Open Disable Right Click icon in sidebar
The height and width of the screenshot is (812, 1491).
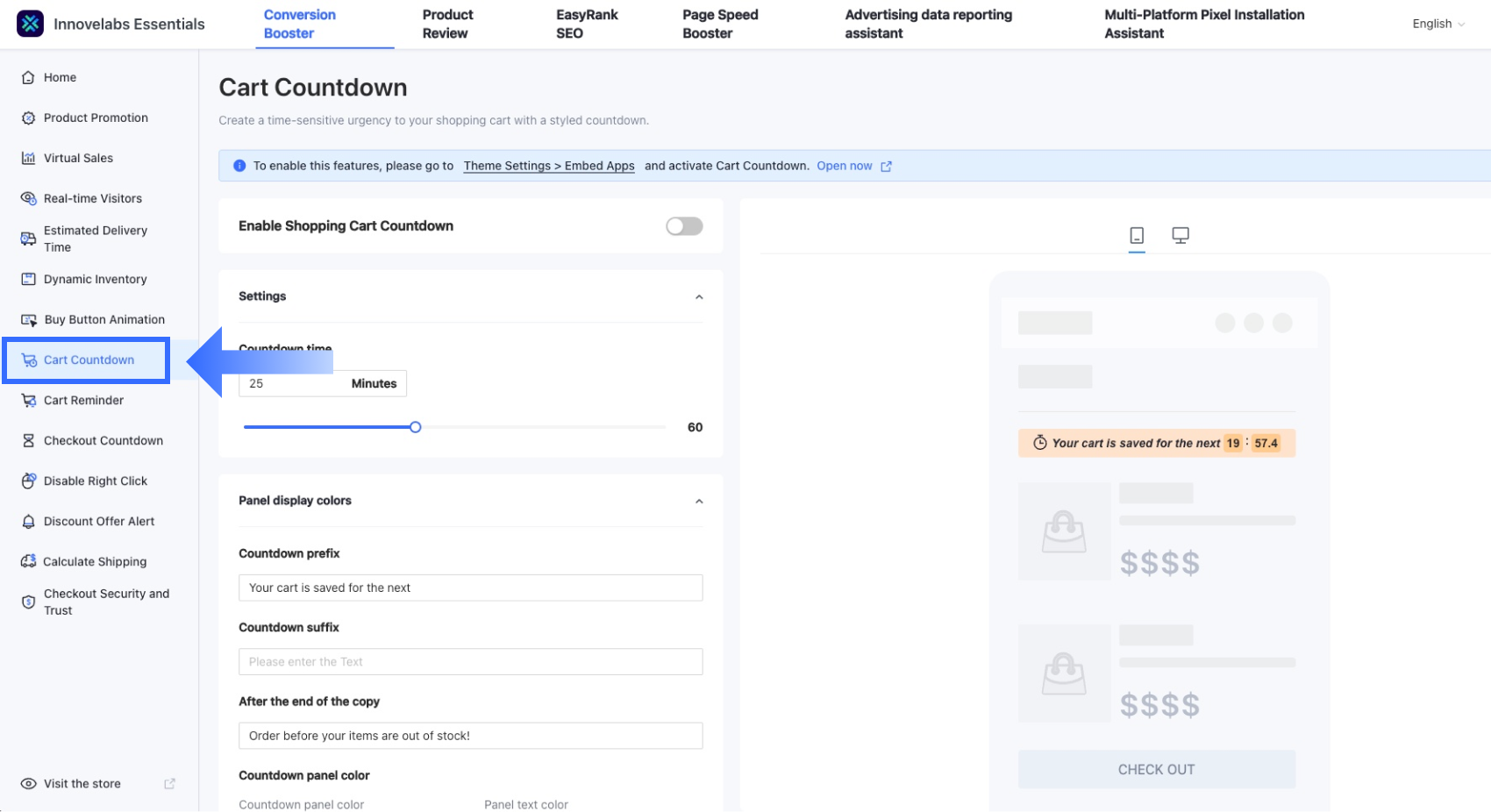click(x=28, y=481)
